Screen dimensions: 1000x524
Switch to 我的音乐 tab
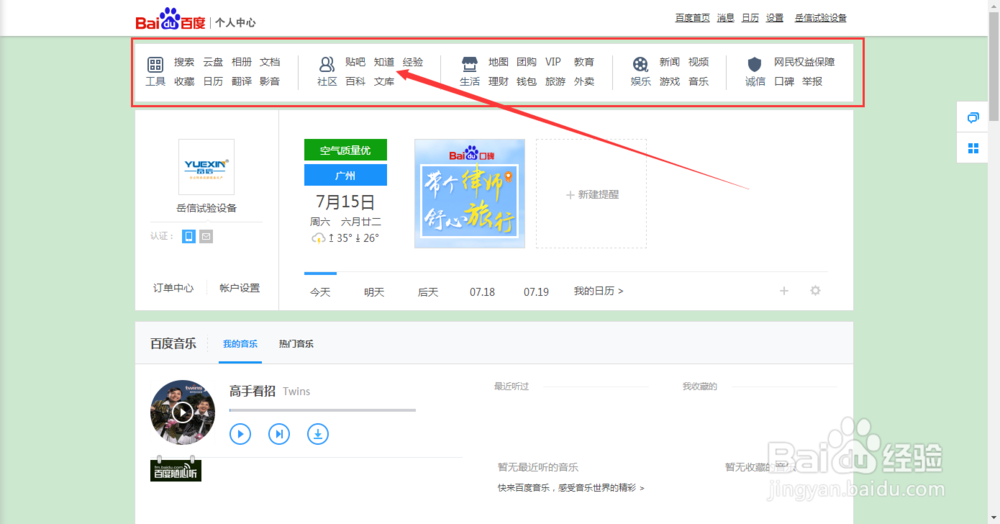240,344
